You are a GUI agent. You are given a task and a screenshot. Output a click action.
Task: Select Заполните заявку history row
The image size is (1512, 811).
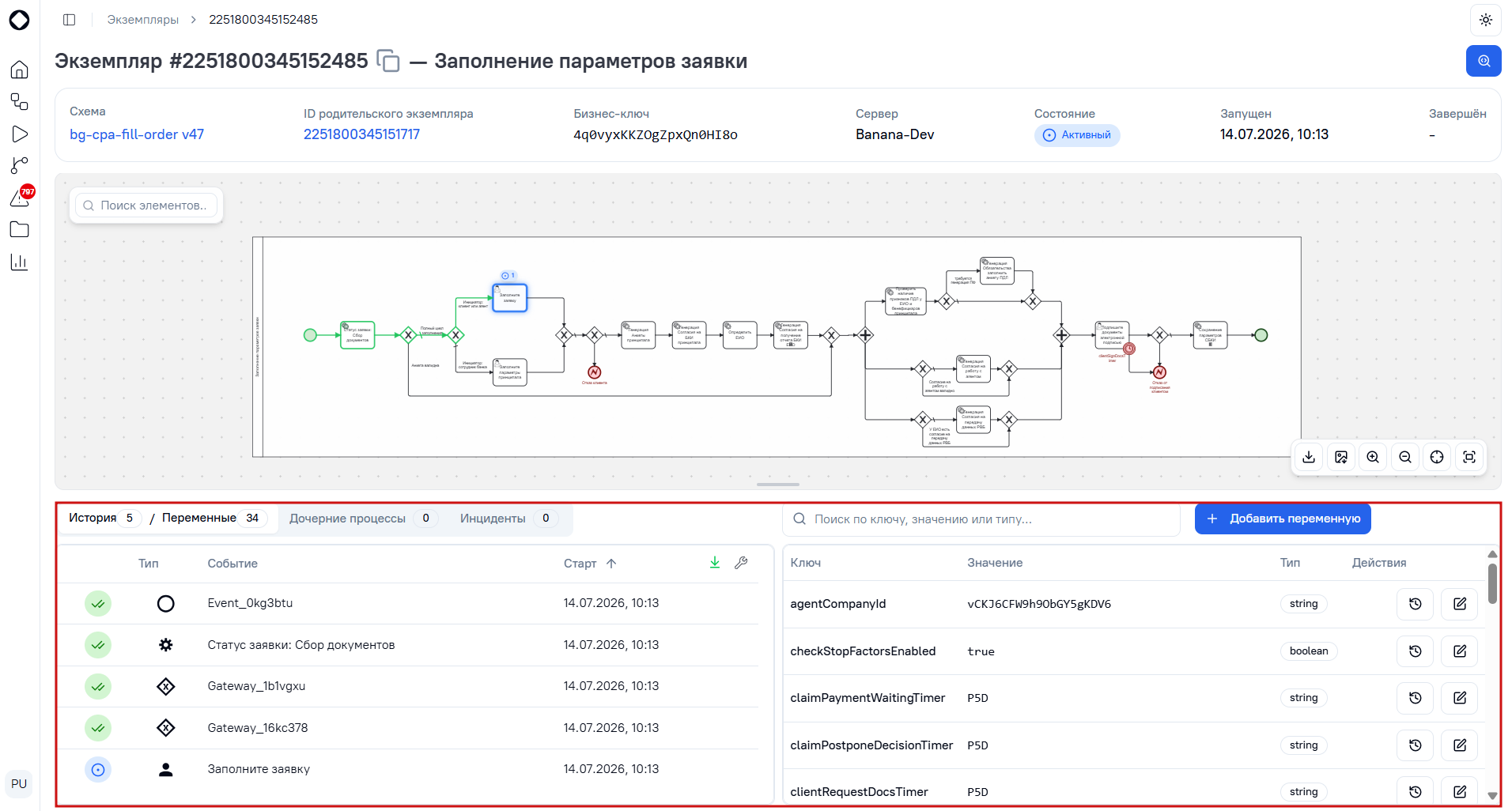[x=408, y=769]
